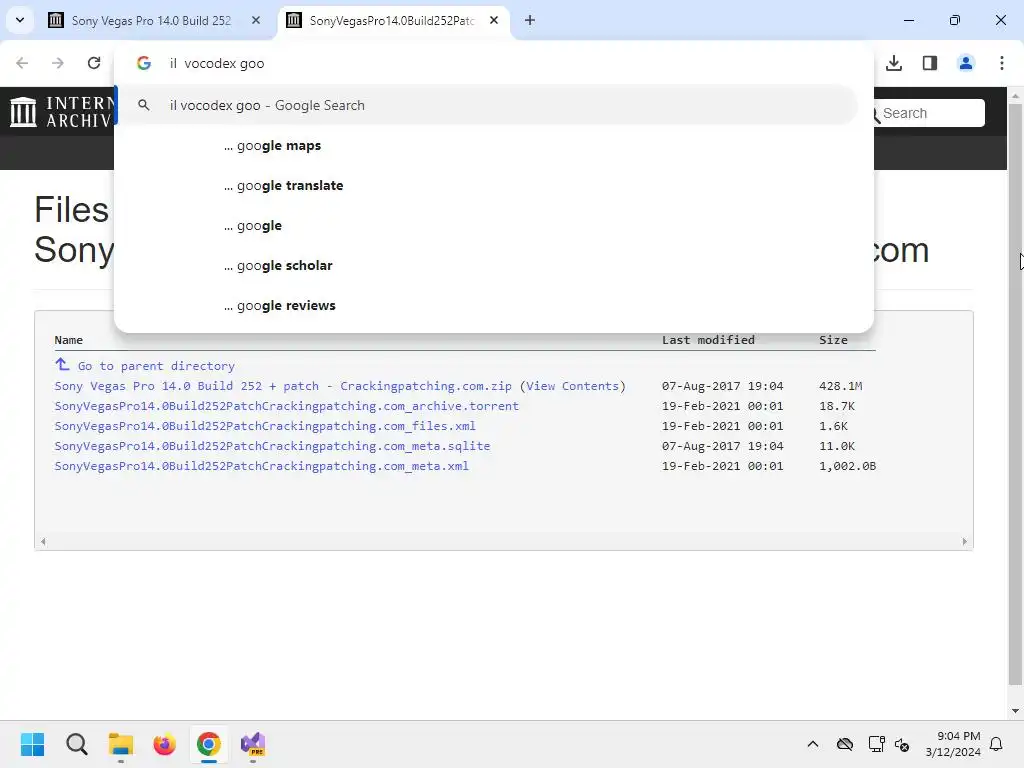Click the 18.7K size value
This screenshot has height=768, width=1024.
(x=837, y=406)
